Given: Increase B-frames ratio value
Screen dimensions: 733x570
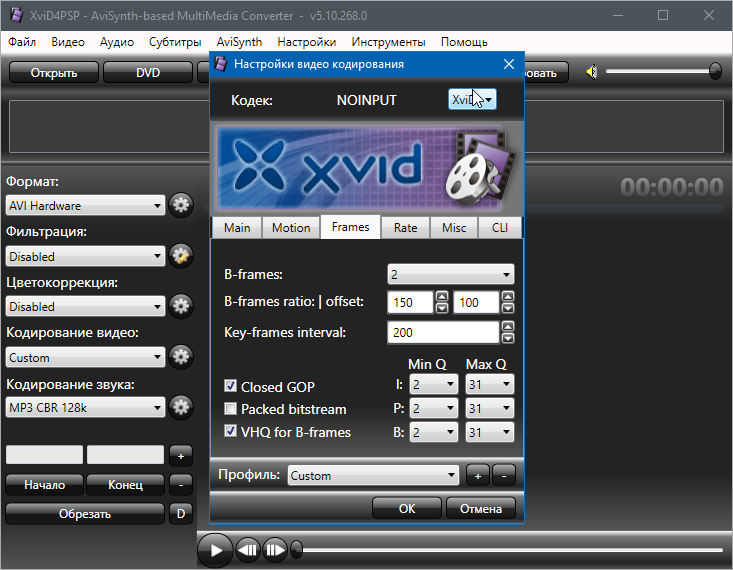Looking at the screenshot, I should [442, 296].
